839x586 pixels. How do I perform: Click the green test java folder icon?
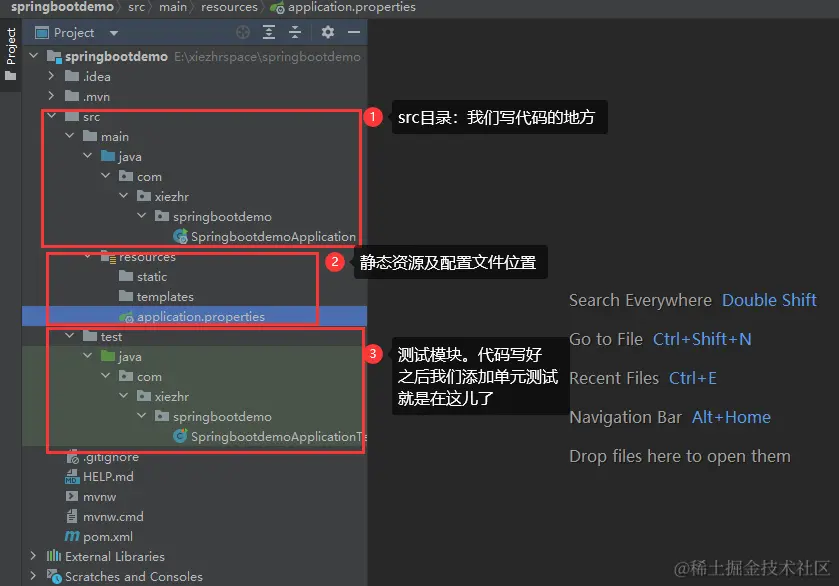(108, 356)
